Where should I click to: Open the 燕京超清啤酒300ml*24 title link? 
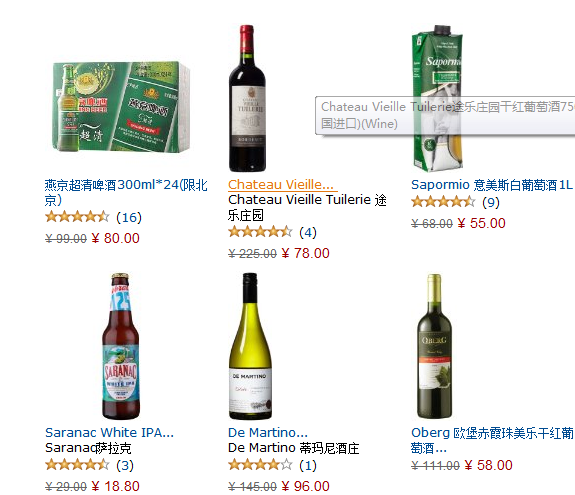click(126, 192)
